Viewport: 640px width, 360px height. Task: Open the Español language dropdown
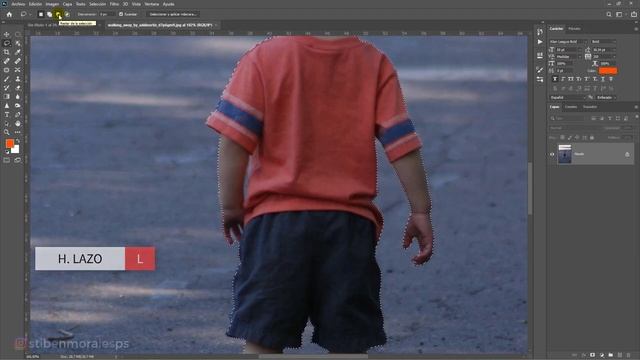click(x=567, y=98)
